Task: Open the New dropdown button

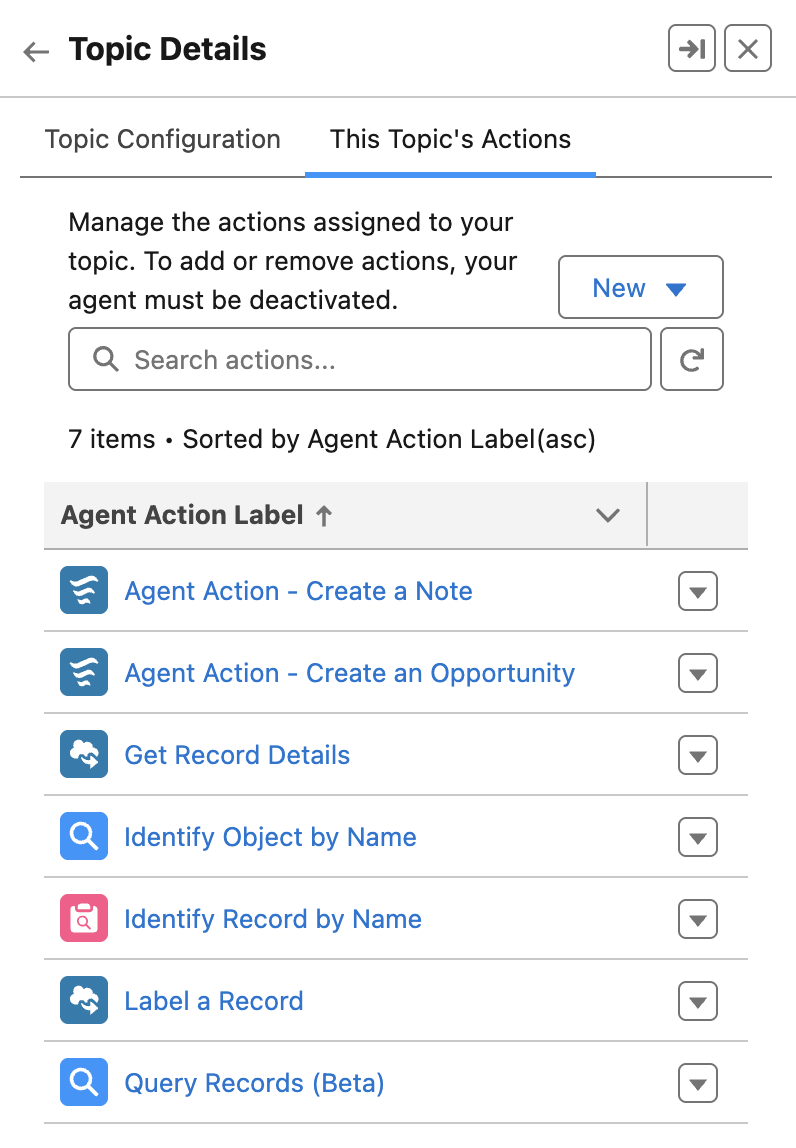Action: coord(640,288)
